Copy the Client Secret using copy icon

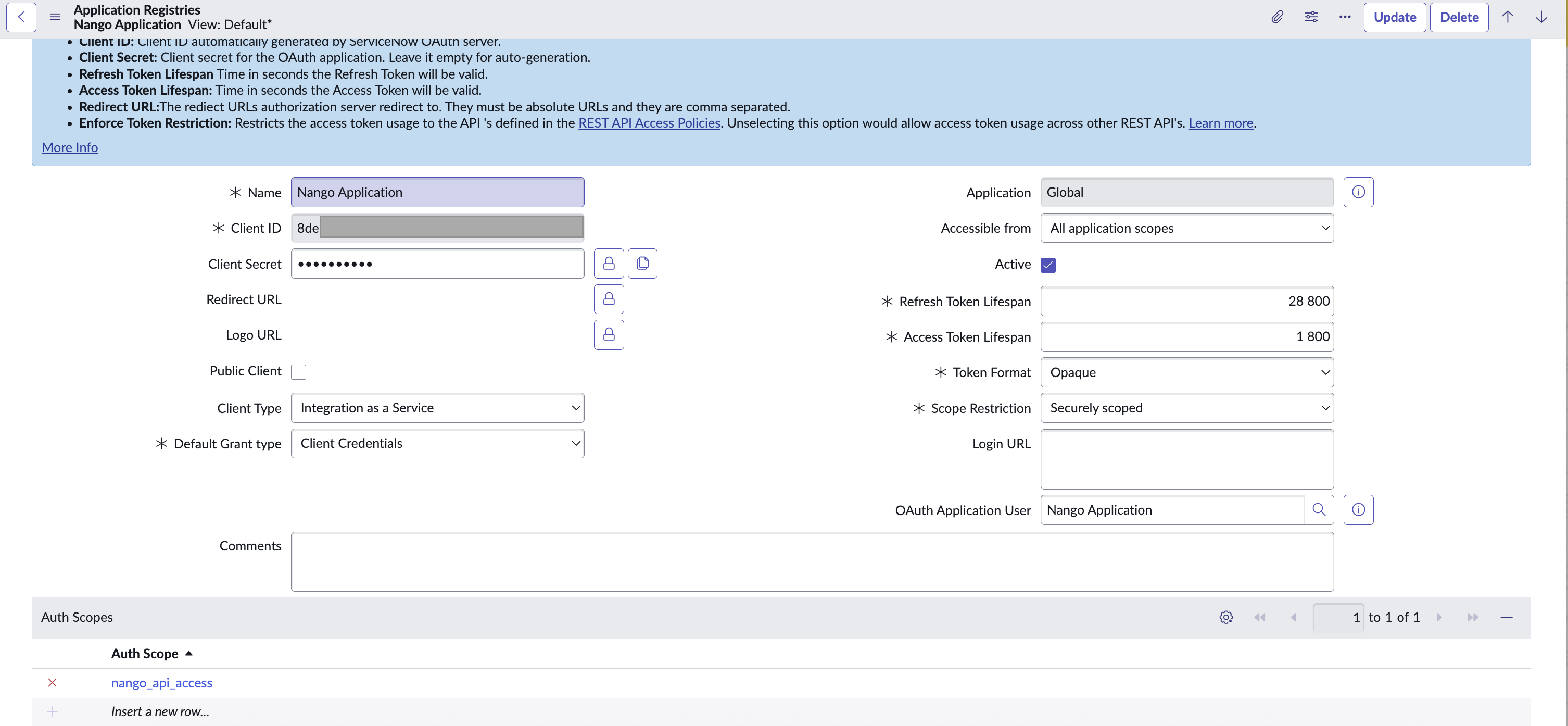click(x=643, y=263)
